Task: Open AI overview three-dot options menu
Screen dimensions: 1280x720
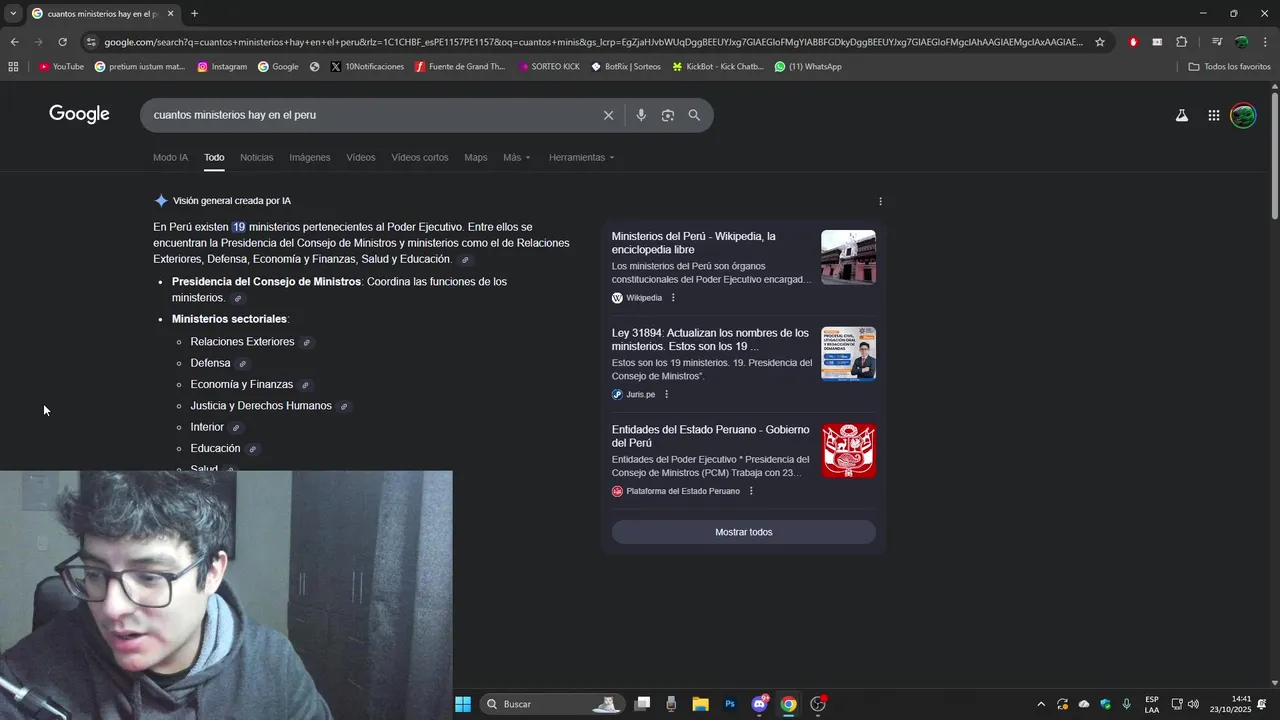Action: [880, 201]
